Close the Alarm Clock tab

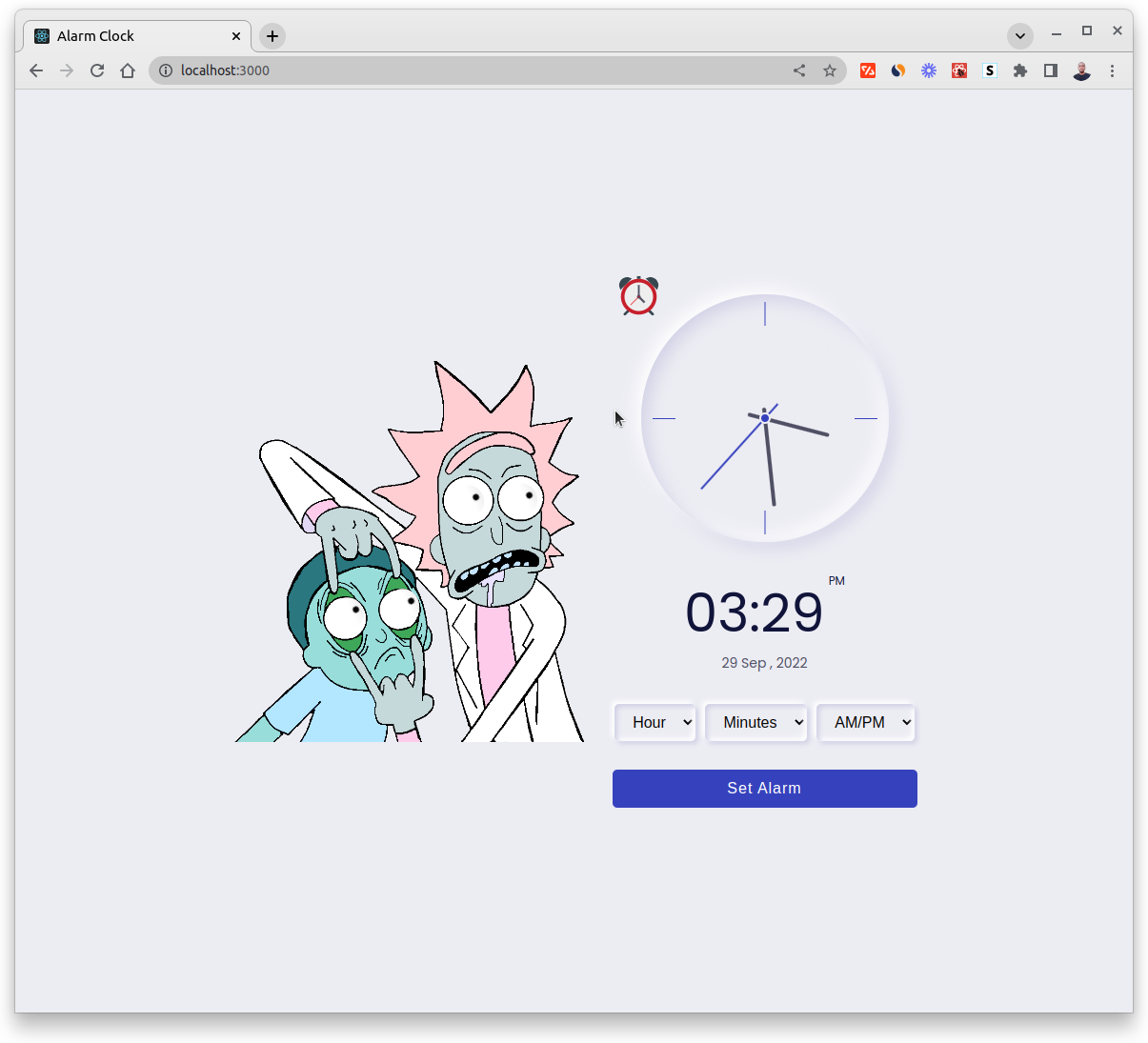point(236,36)
